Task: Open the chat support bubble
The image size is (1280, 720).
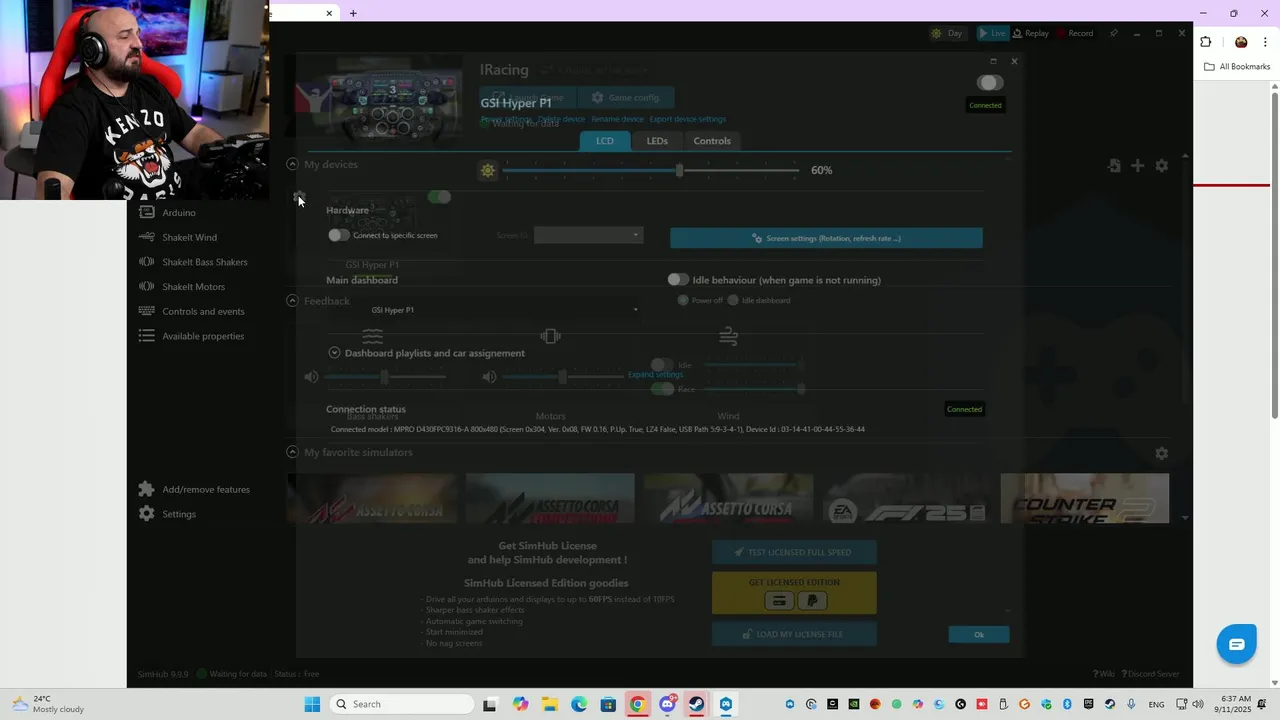Action: click(x=1236, y=644)
